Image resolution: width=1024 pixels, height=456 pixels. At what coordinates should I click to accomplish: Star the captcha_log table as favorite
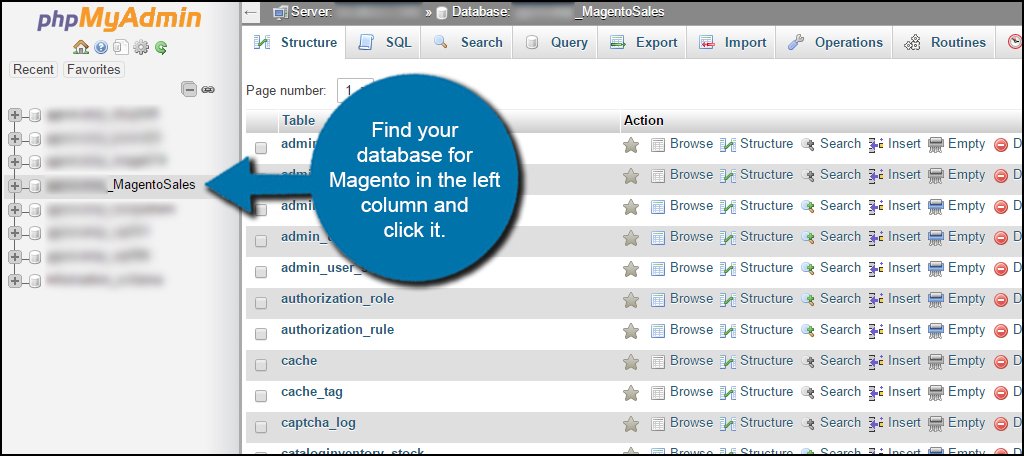(x=631, y=424)
